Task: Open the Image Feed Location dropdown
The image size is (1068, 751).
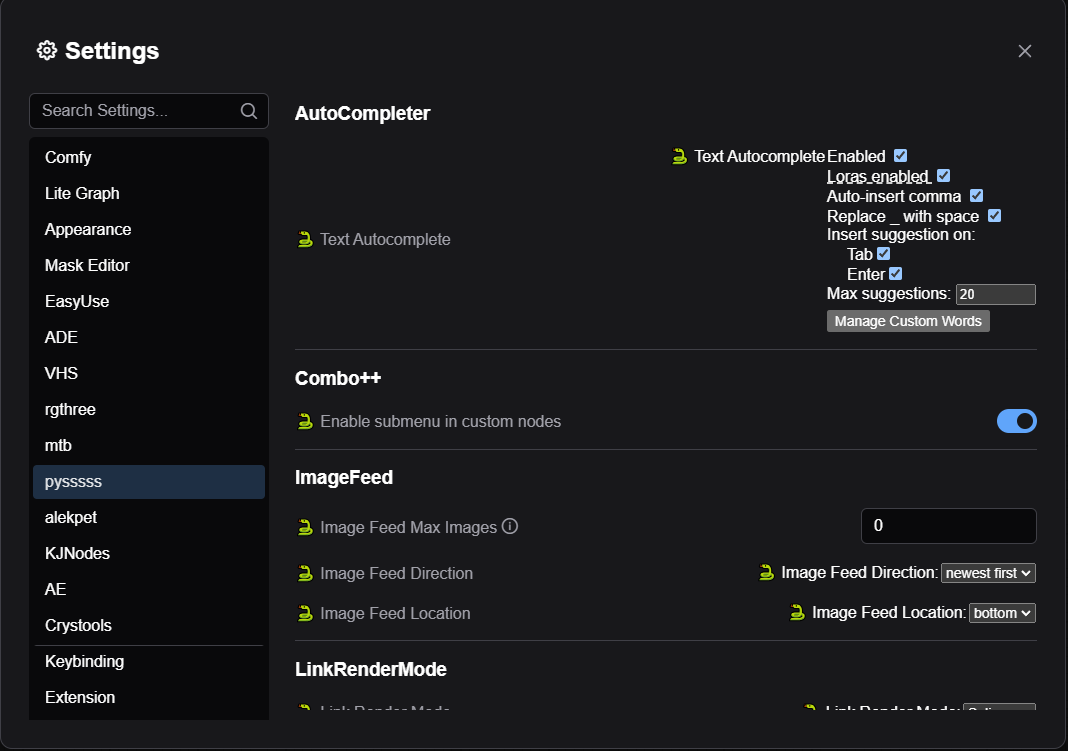Action: tap(1001, 613)
